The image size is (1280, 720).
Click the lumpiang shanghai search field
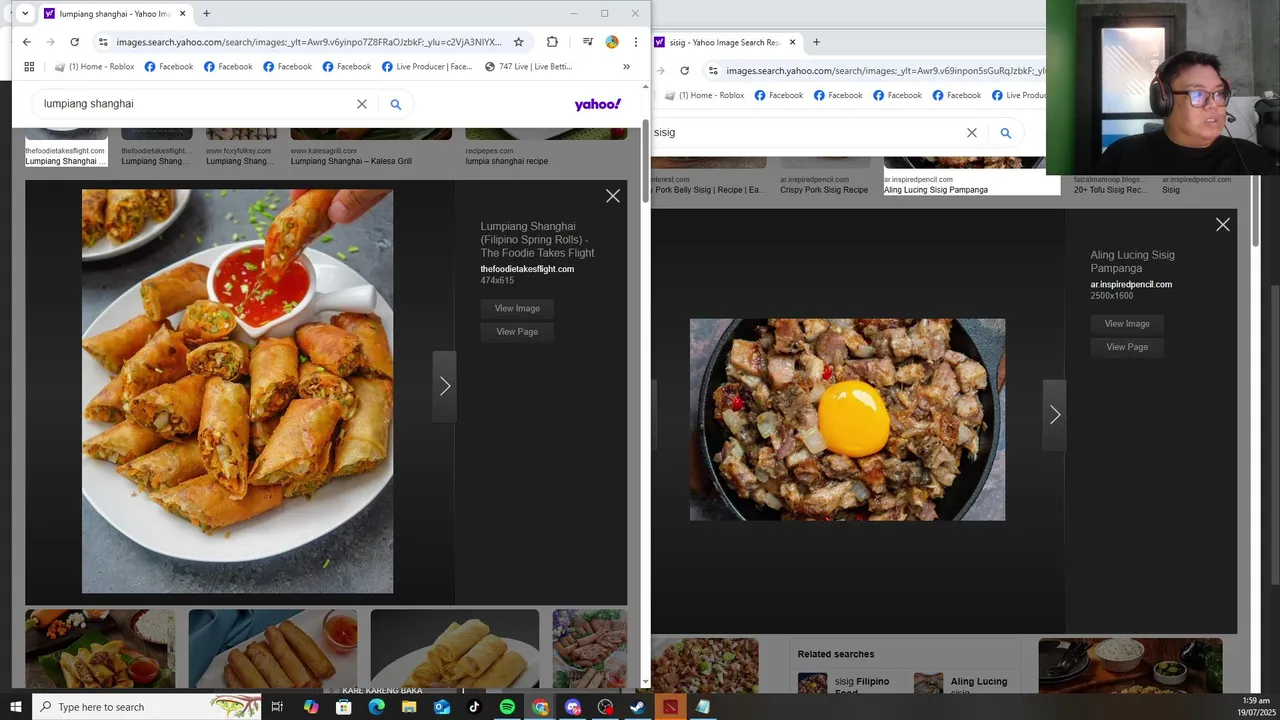tap(195, 104)
